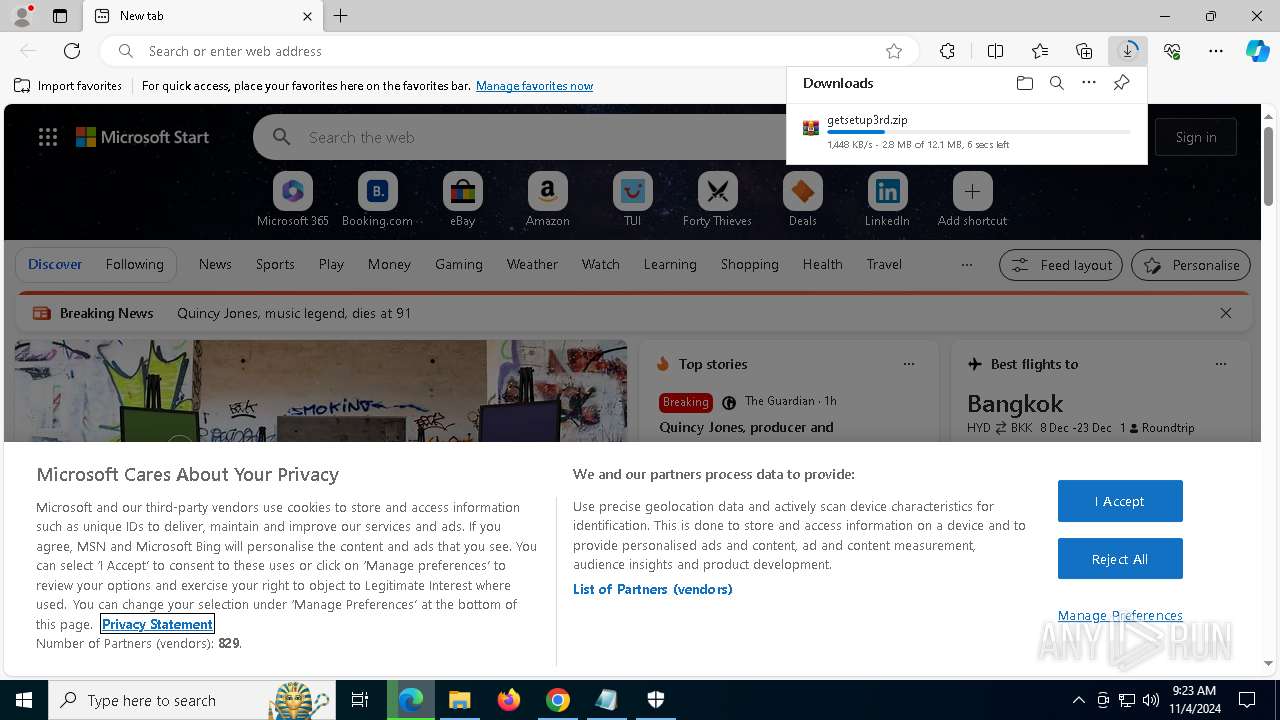Viewport: 1280px width, 720px height.
Task: Open the LinkedIn shortcut
Action: coord(887,200)
